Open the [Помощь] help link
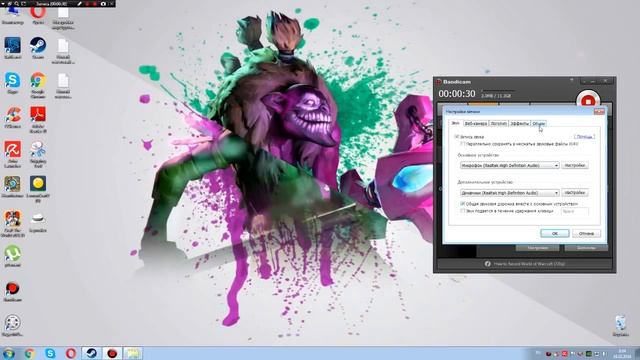The image size is (640, 360). [584, 137]
